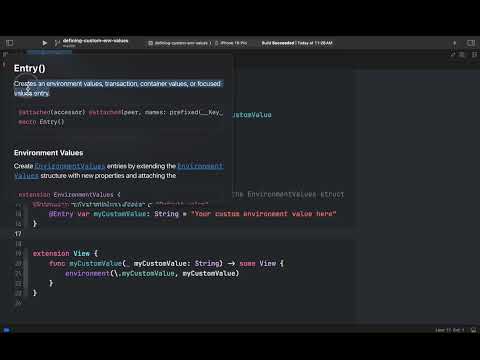Toggle the navigator sidebar icon
This screenshot has width=480, height=360.
click(10, 43)
